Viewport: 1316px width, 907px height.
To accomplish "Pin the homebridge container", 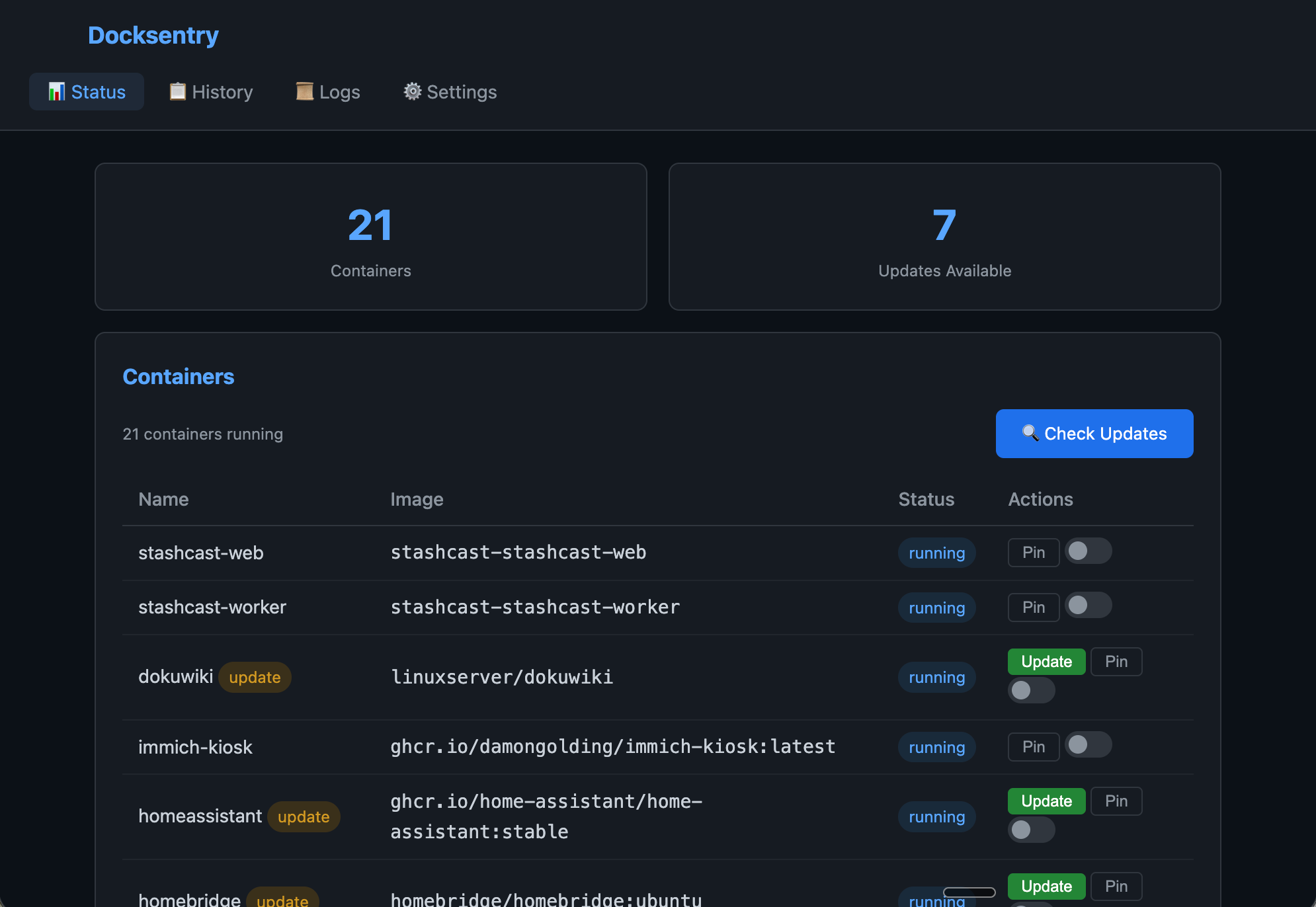I will tap(1116, 887).
